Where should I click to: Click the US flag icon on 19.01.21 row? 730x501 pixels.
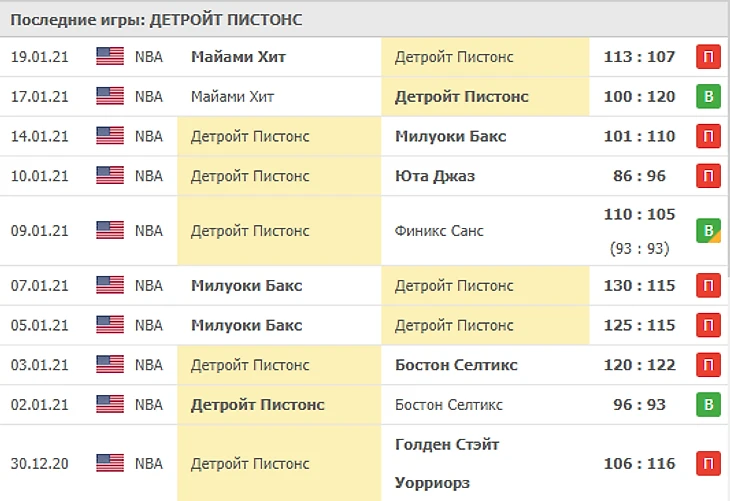110,57
